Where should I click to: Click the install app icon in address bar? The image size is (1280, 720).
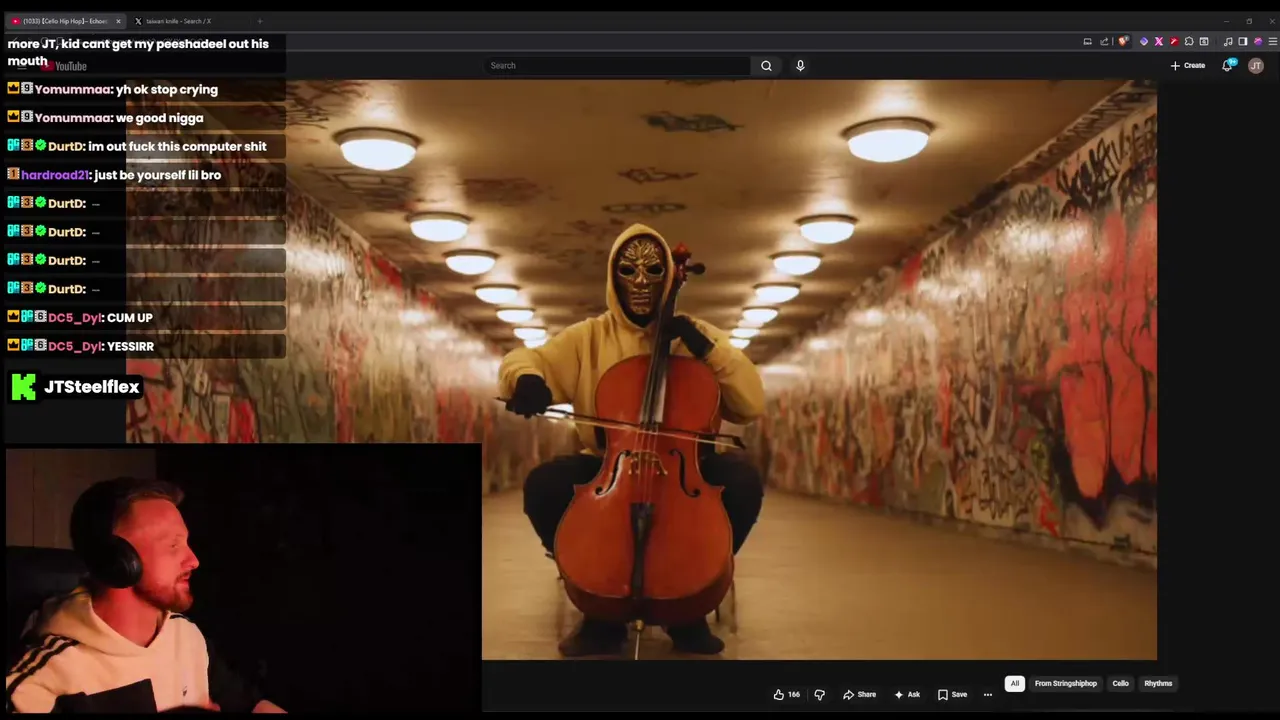[x=1087, y=41]
